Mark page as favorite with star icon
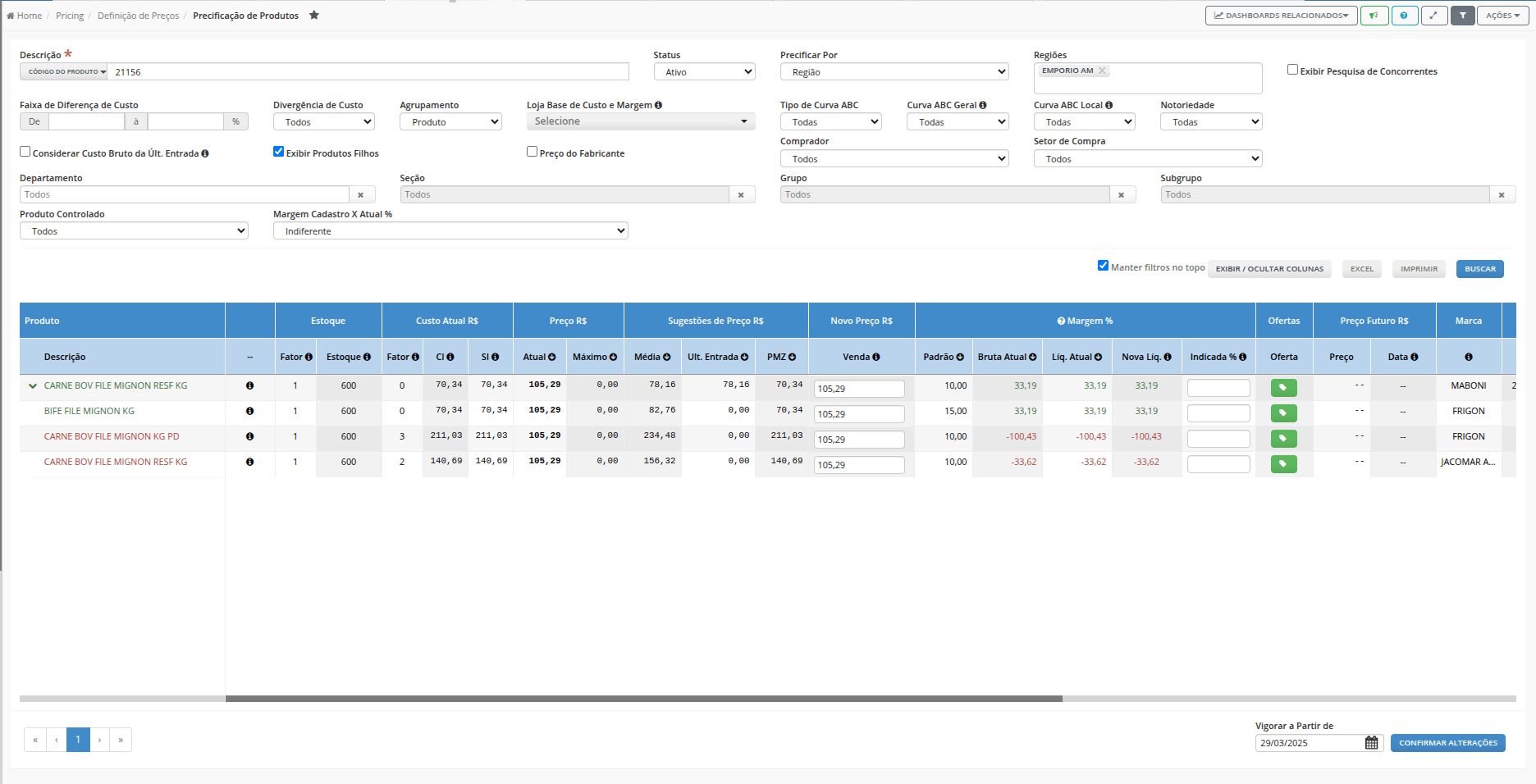The height and width of the screenshot is (784, 1536). (313, 16)
